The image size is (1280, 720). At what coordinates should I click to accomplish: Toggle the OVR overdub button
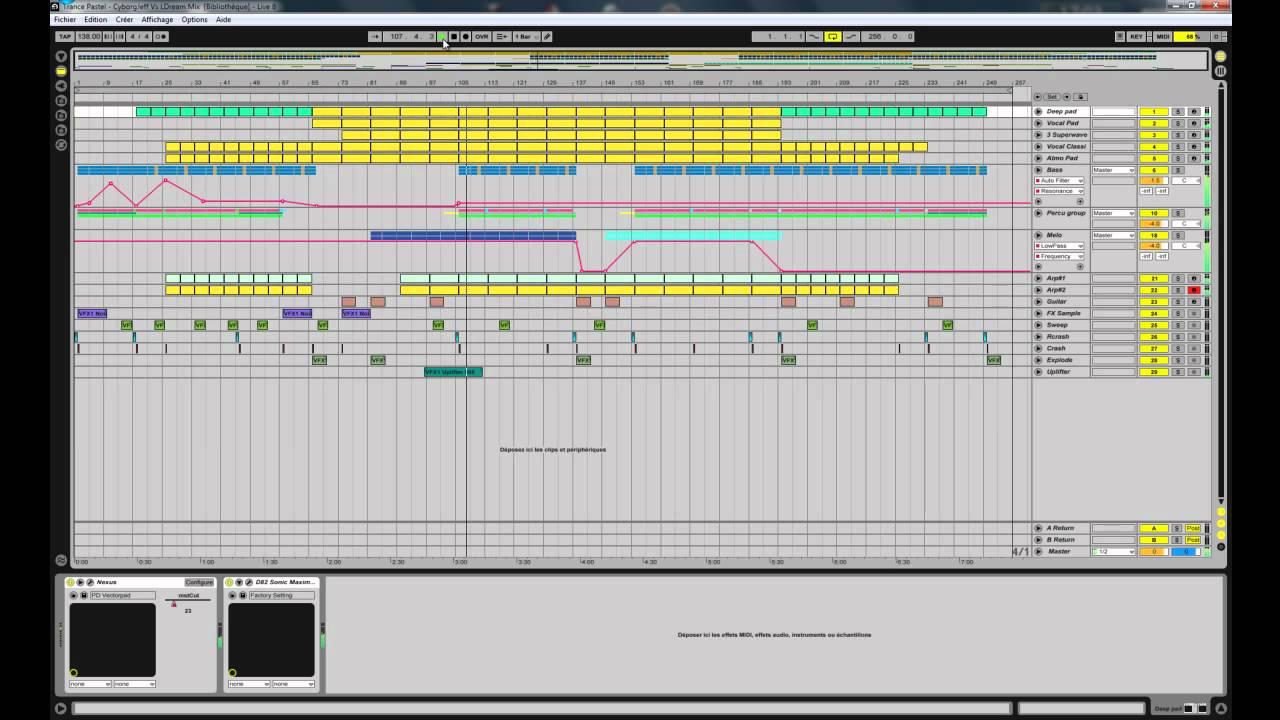[x=482, y=37]
